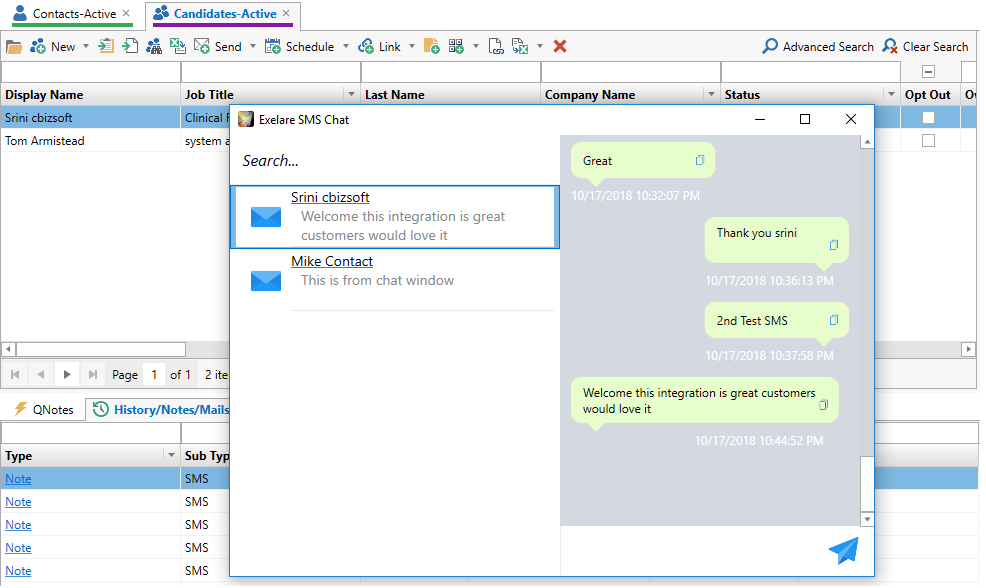Click the envelope icon beside Srini cbizsoft
Viewport: 986px width, 588px height.
tap(266, 216)
